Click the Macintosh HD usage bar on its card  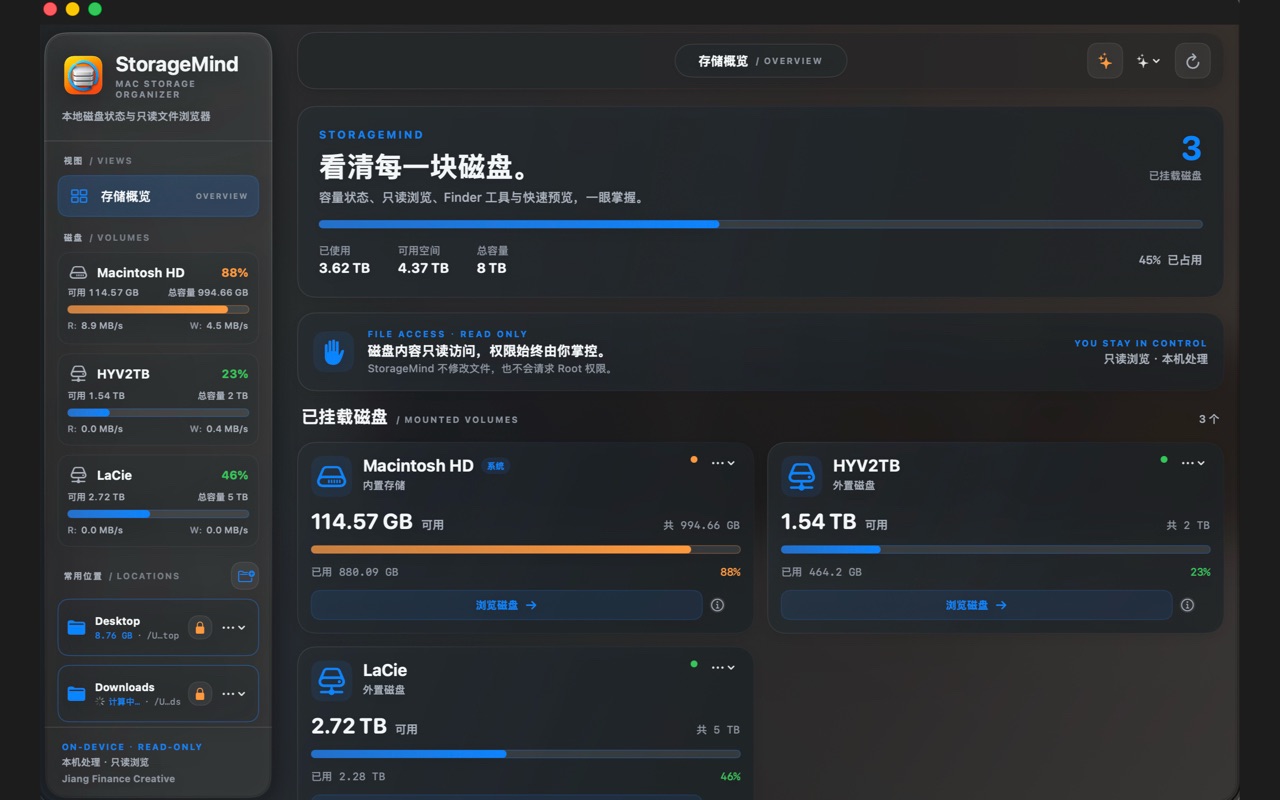tap(526, 550)
